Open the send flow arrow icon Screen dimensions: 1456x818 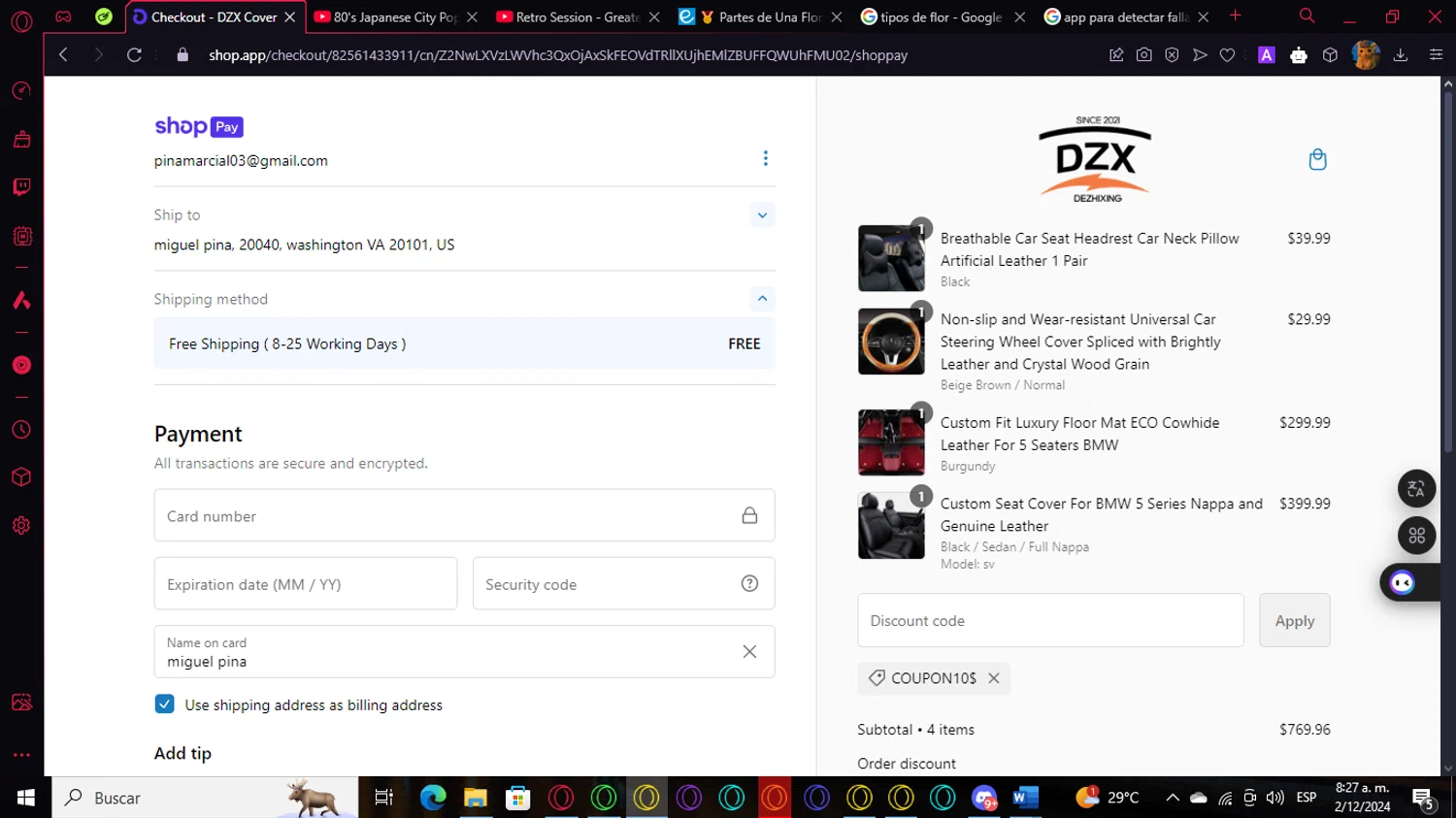[1200, 55]
